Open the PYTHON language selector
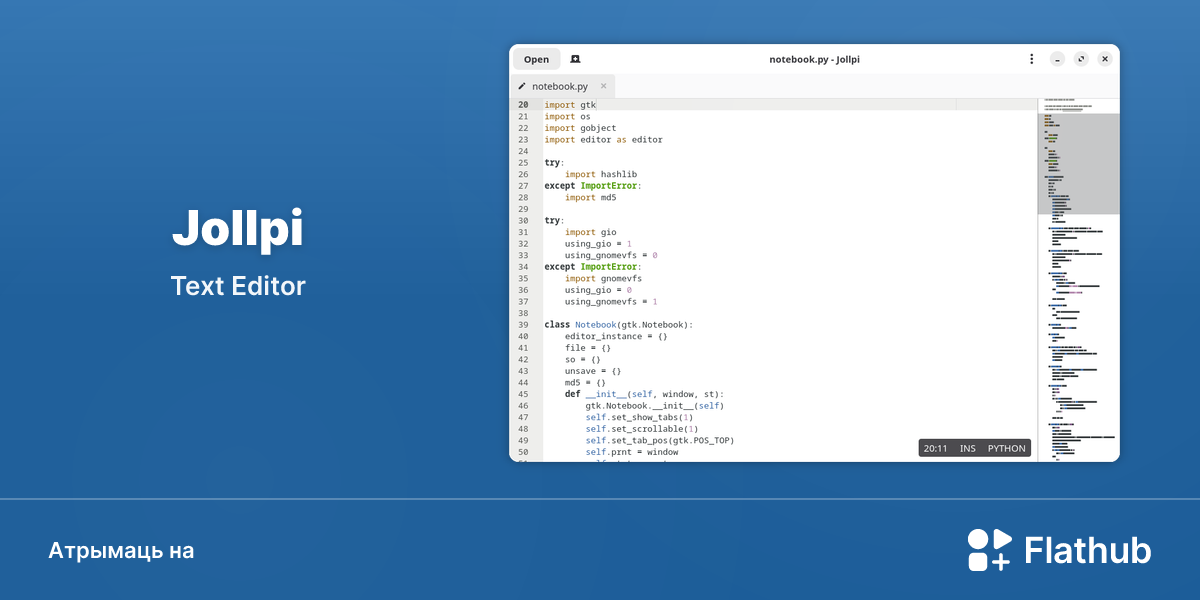The width and height of the screenshot is (1200, 600). coord(1007,448)
